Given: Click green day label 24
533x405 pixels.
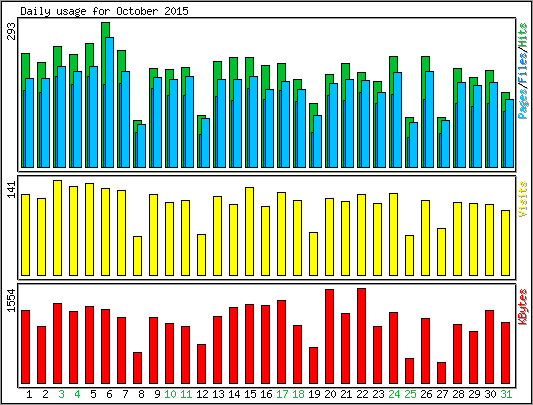Looking at the screenshot, I should point(394,394).
